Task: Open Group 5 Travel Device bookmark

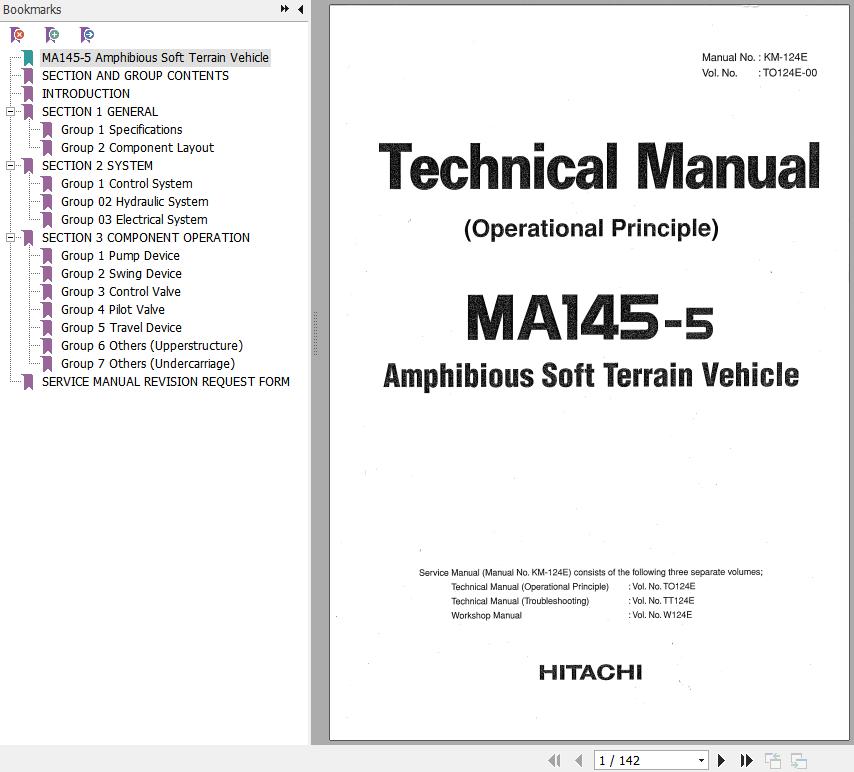Action: point(121,328)
